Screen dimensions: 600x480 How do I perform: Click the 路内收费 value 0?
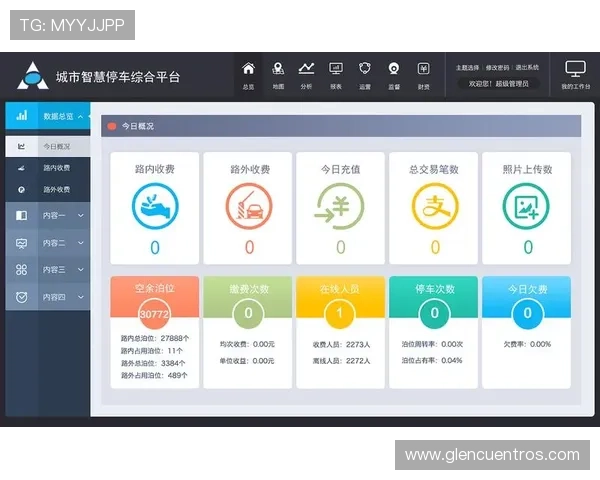[x=155, y=247]
